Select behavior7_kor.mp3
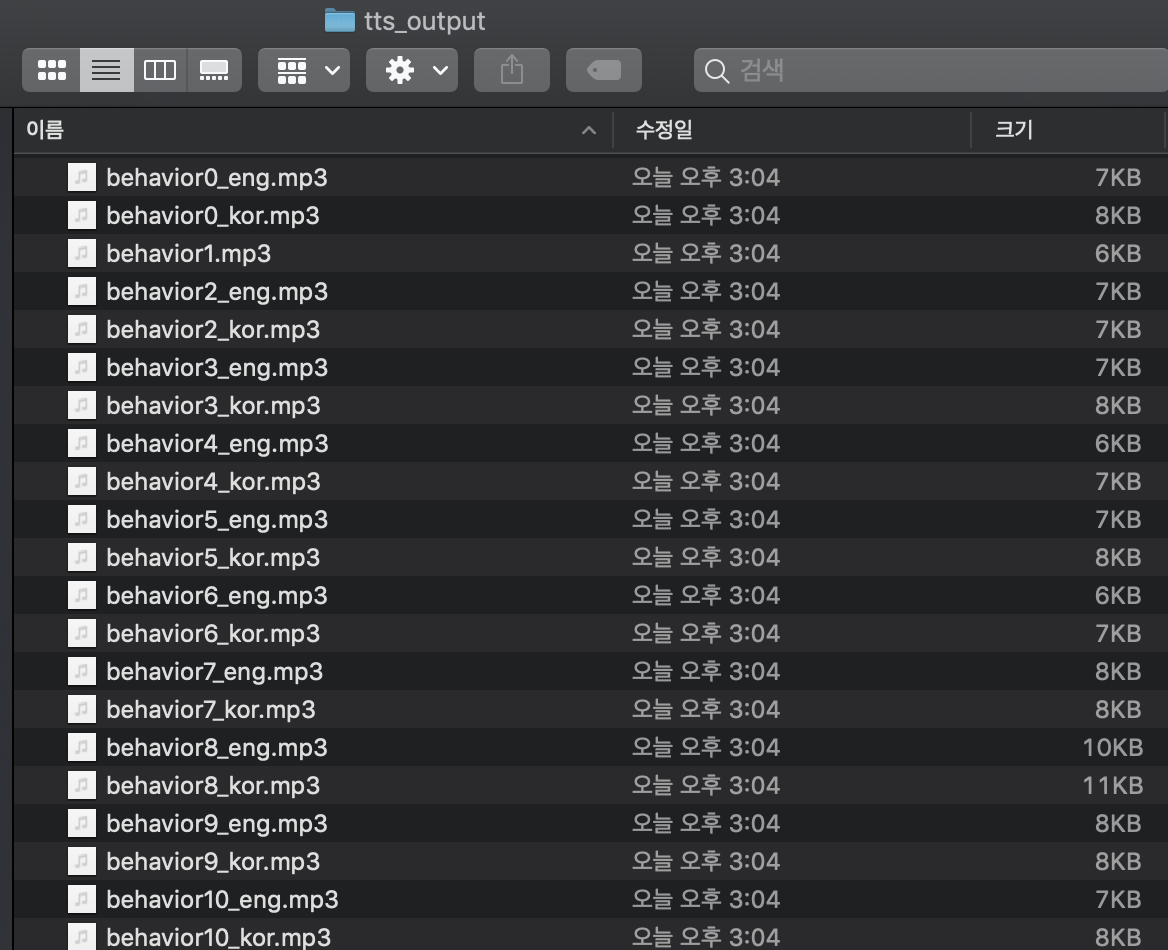The height and width of the screenshot is (950, 1168). click(x=591, y=709)
